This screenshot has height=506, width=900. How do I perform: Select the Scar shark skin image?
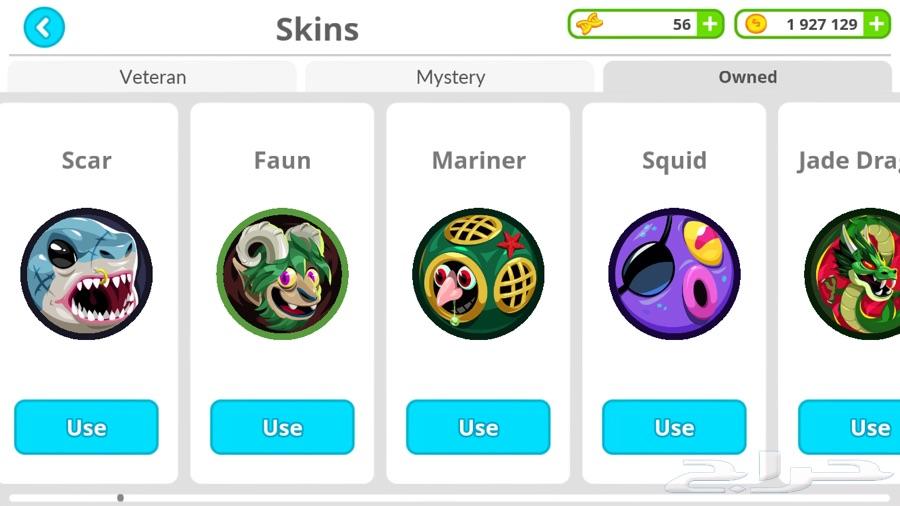[87, 274]
